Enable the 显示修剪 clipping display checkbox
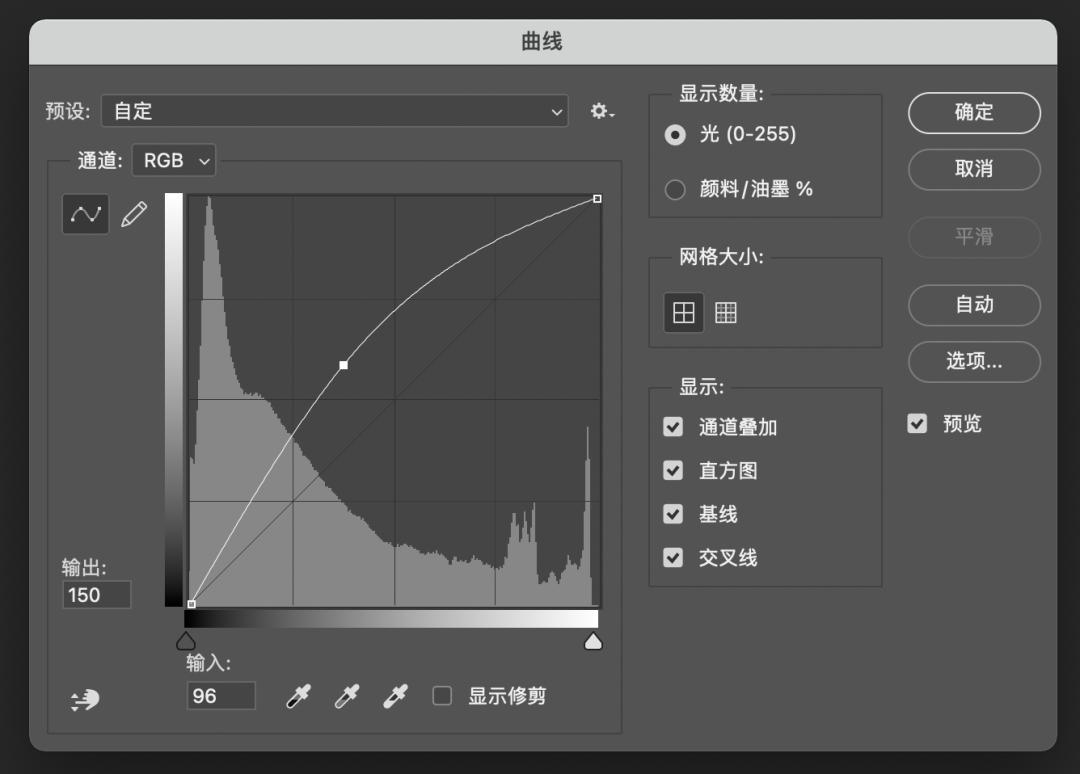This screenshot has width=1080, height=774. pyautogui.click(x=442, y=695)
